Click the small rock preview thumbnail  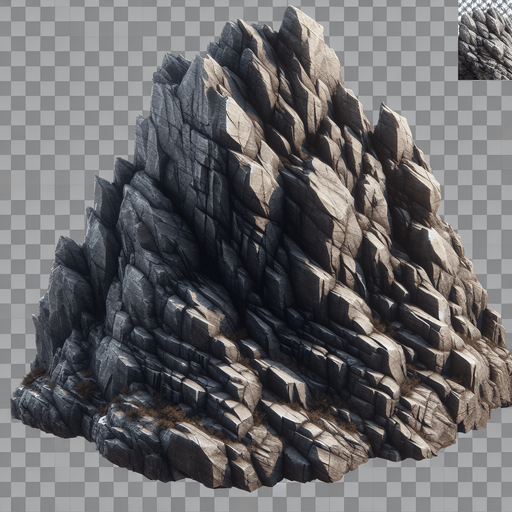[x=485, y=40]
